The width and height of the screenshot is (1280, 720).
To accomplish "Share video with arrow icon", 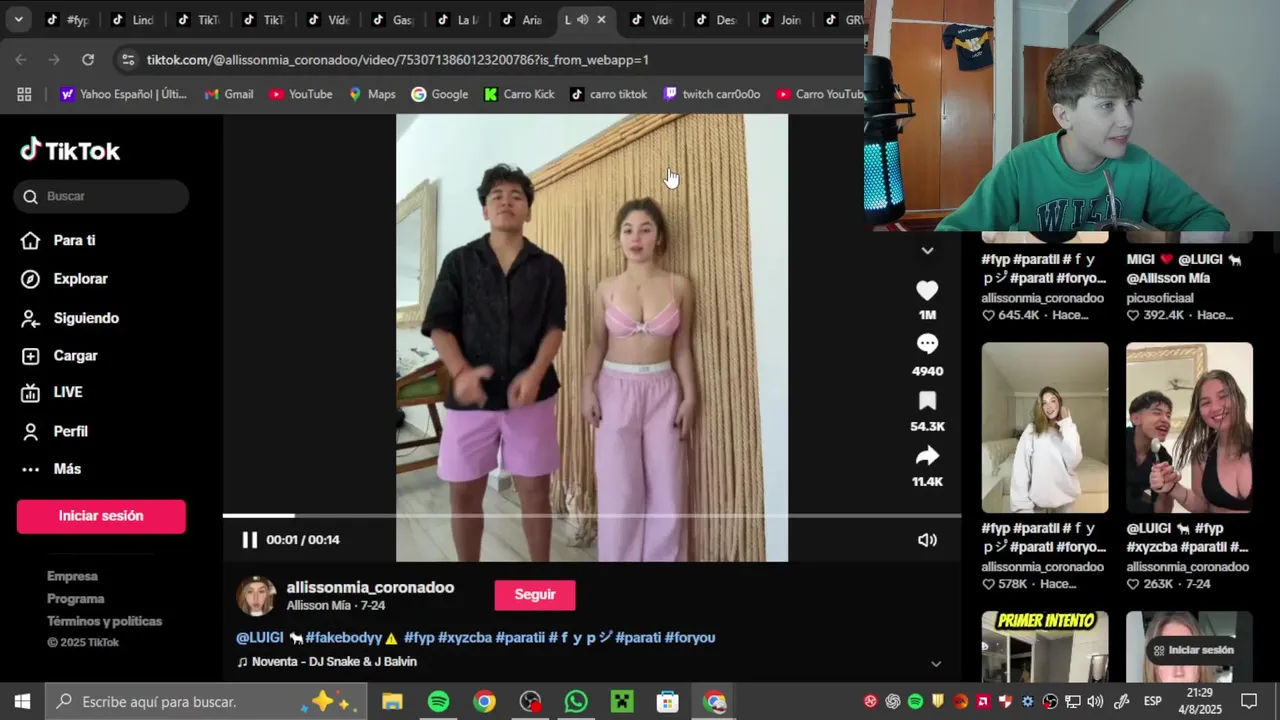I will (x=927, y=456).
